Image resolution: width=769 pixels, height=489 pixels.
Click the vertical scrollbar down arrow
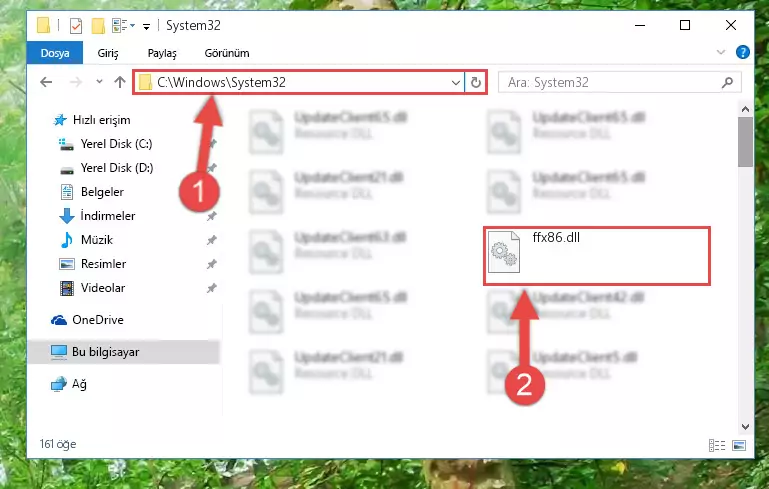[x=745, y=427]
